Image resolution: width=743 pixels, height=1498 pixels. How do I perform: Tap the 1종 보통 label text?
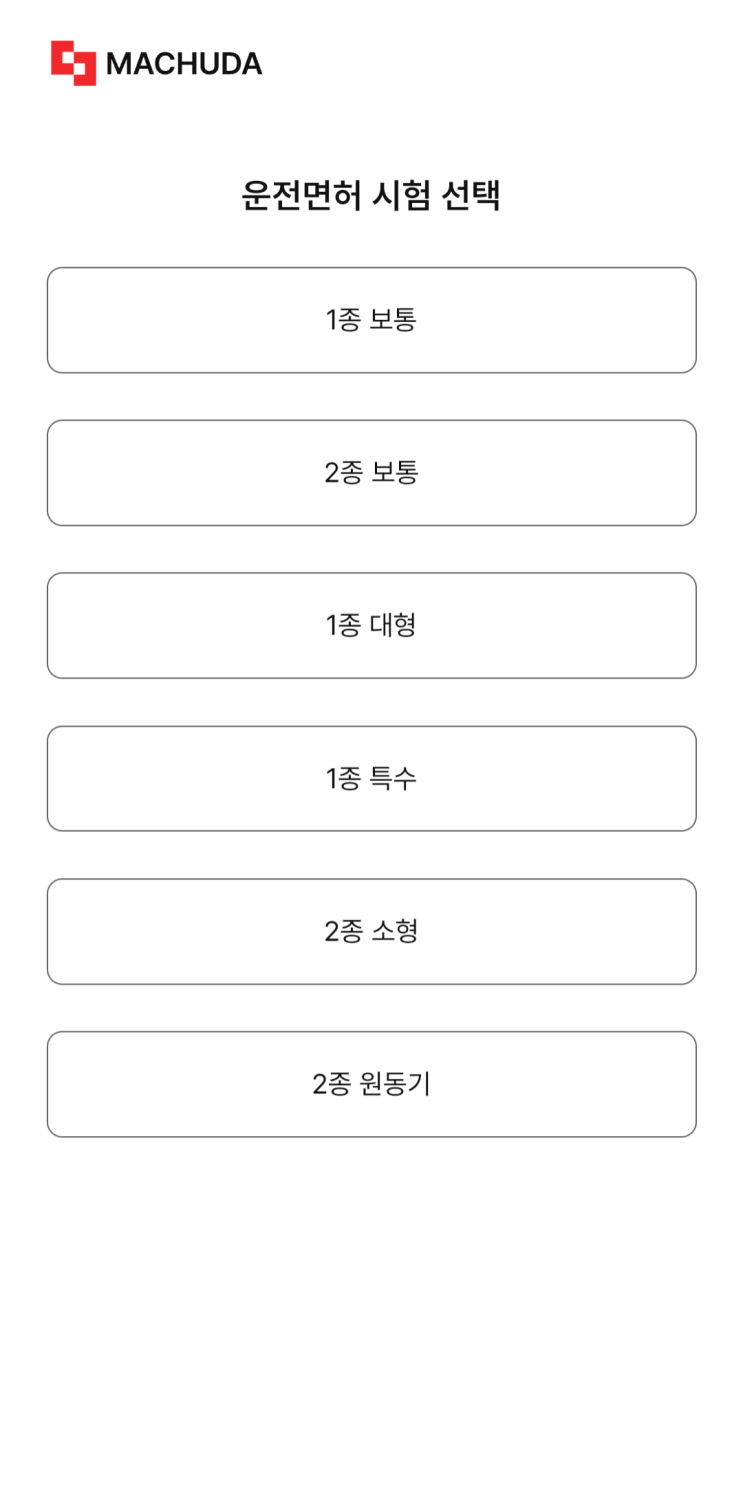coord(371,320)
